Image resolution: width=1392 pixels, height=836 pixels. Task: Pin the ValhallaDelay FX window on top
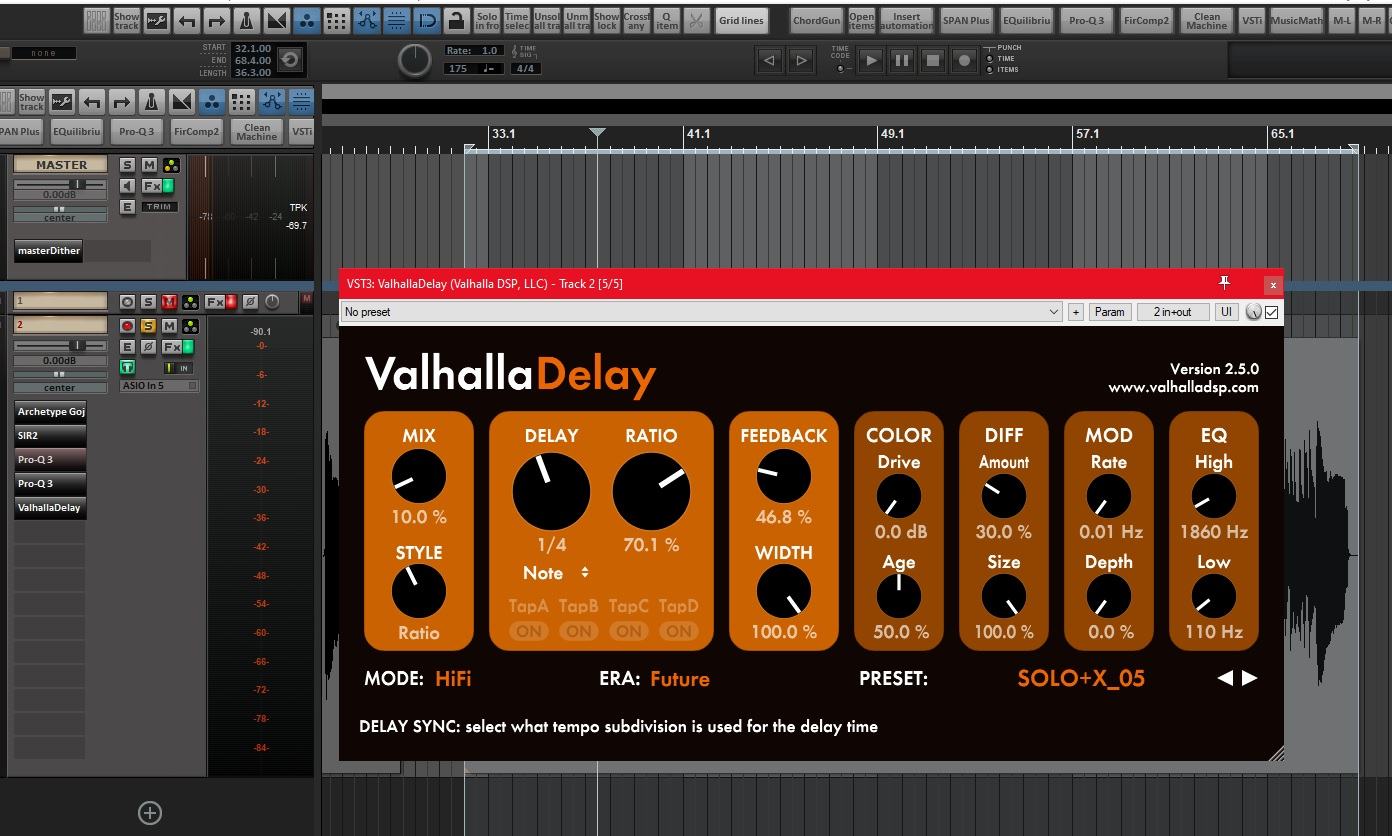tap(1224, 284)
